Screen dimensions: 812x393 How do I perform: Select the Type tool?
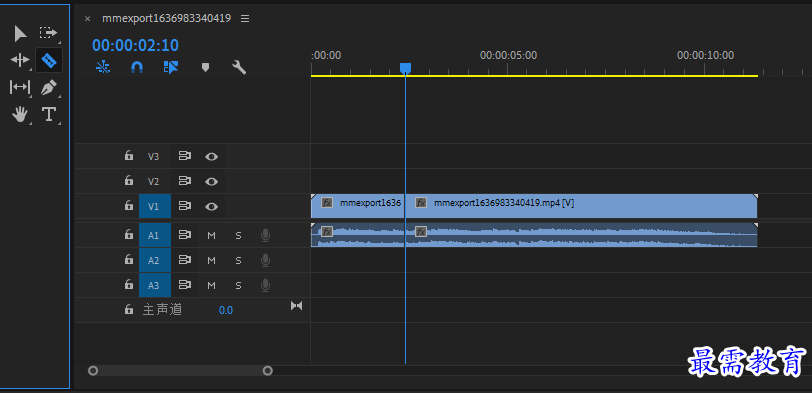pyautogui.click(x=49, y=114)
